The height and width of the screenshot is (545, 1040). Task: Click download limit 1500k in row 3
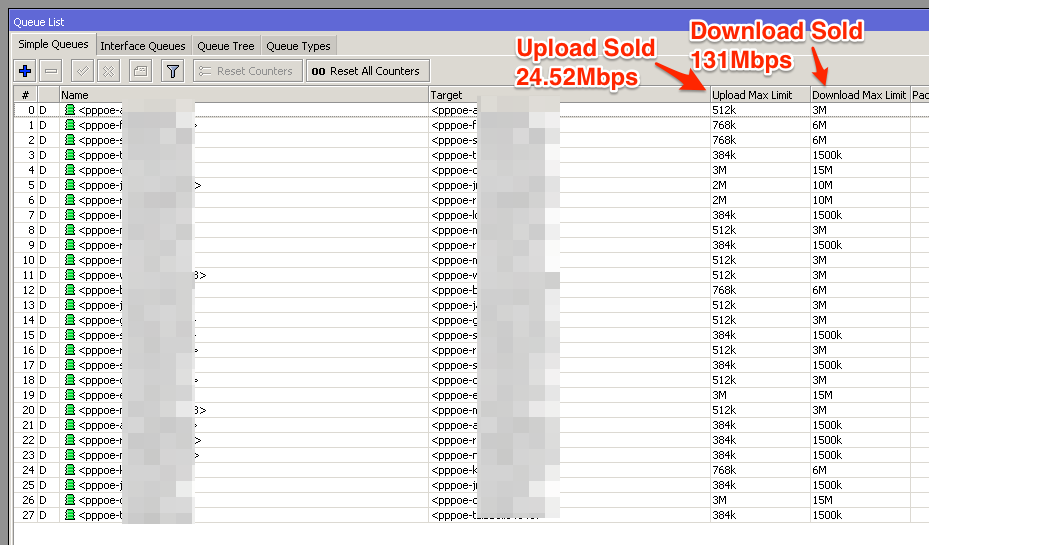coord(827,155)
